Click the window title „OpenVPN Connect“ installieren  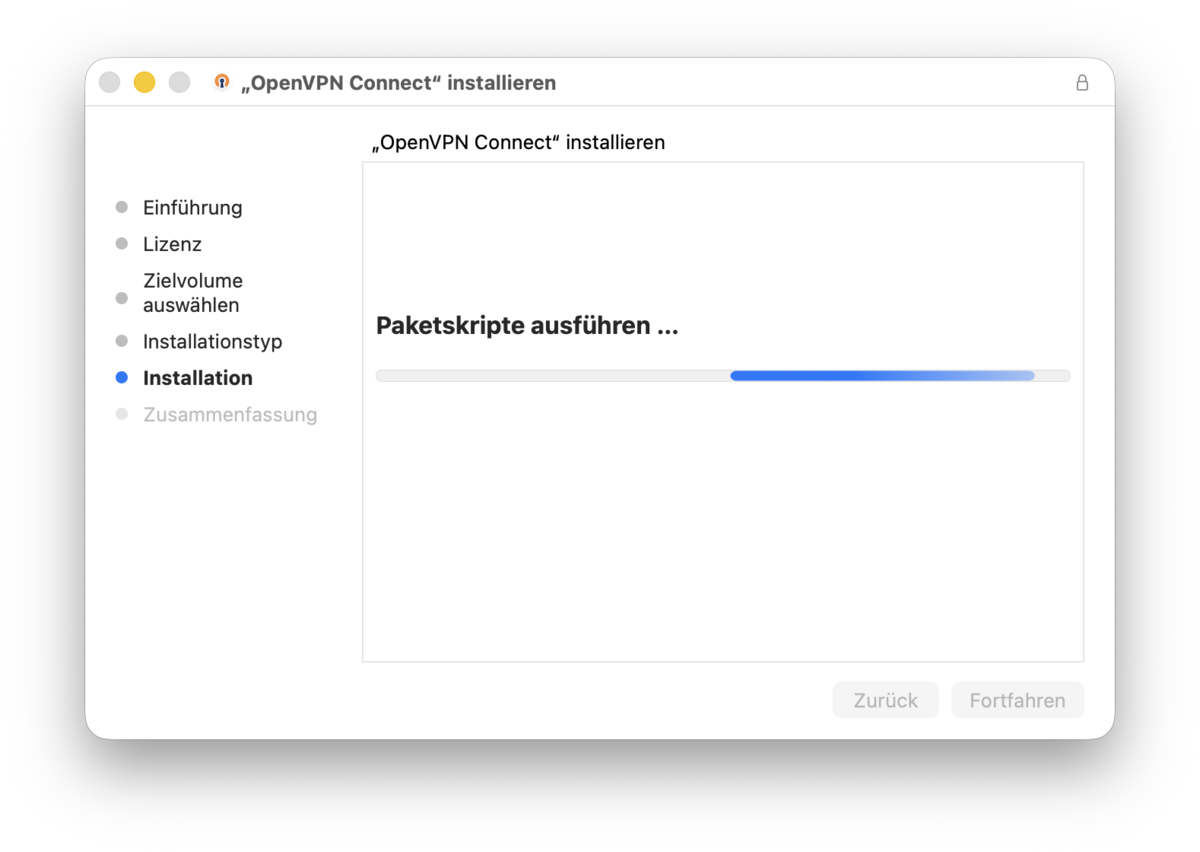[398, 83]
